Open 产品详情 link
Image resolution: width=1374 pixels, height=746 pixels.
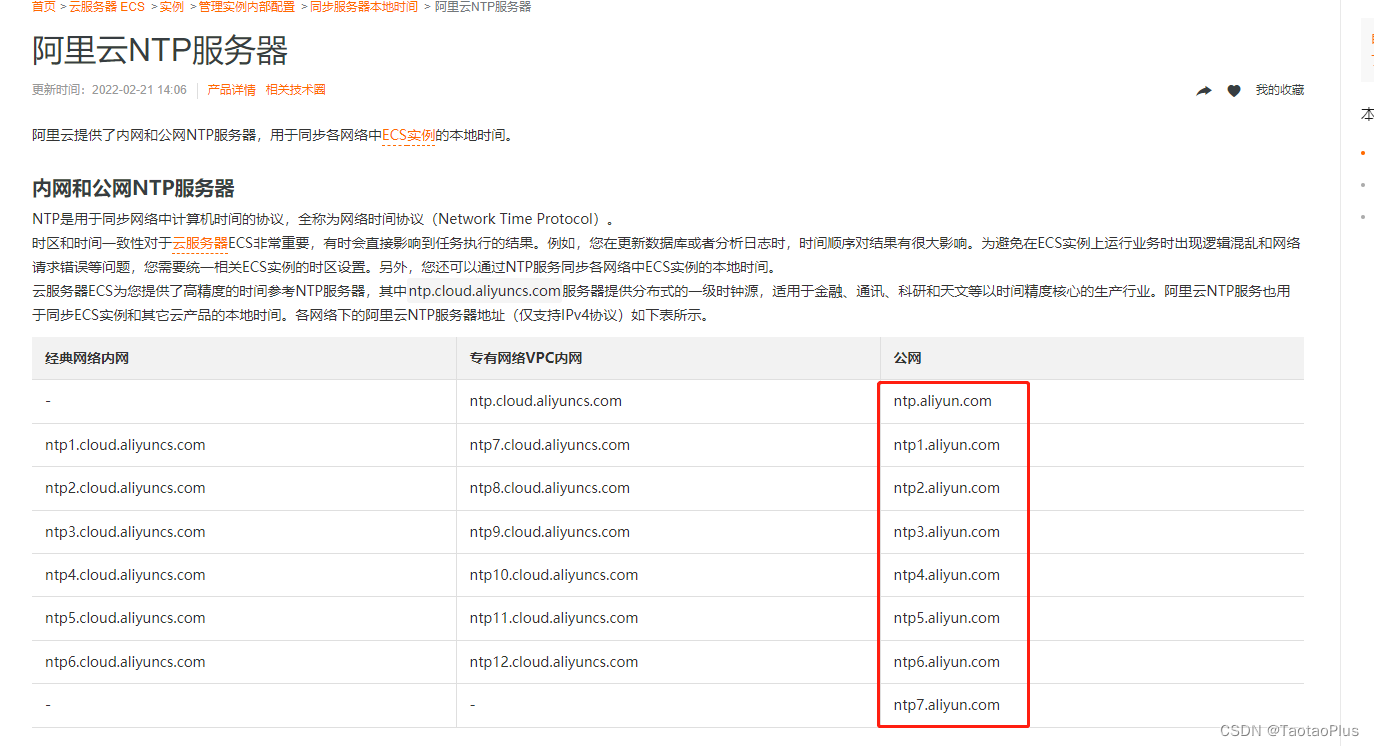click(x=232, y=90)
